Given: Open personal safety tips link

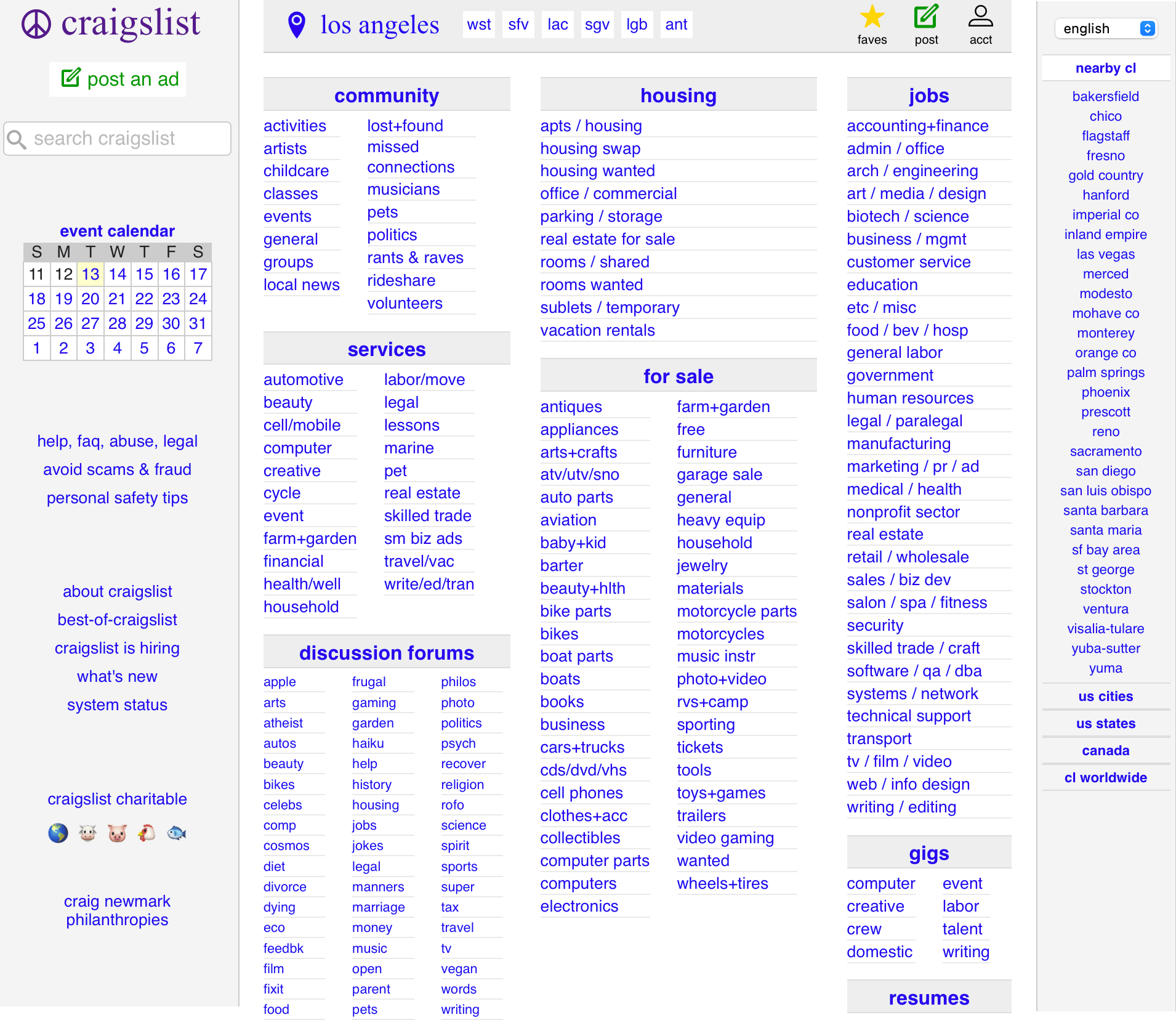Looking at the screenshot, I should 117,498.
